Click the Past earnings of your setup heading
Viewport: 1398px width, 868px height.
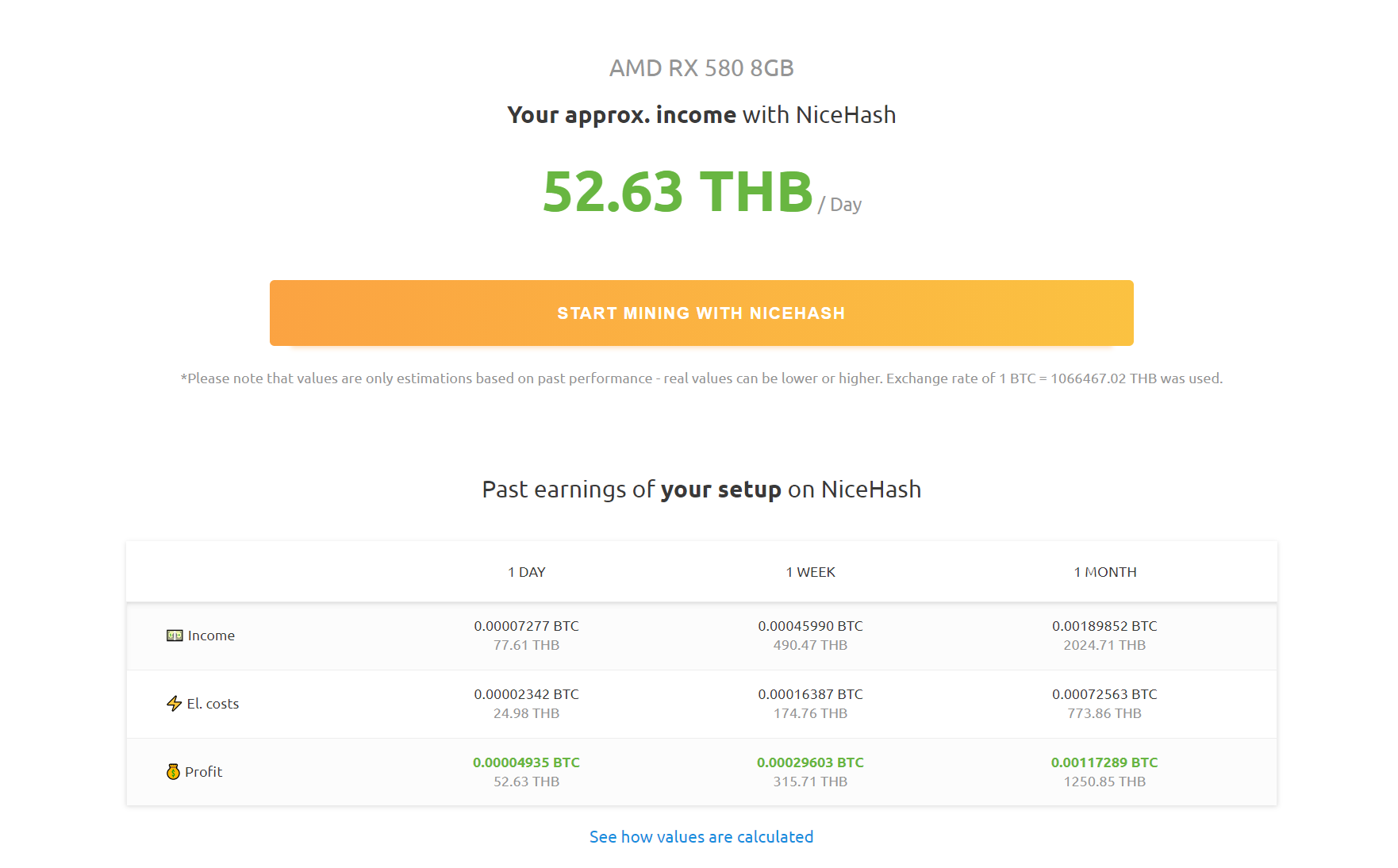point(701,490)
